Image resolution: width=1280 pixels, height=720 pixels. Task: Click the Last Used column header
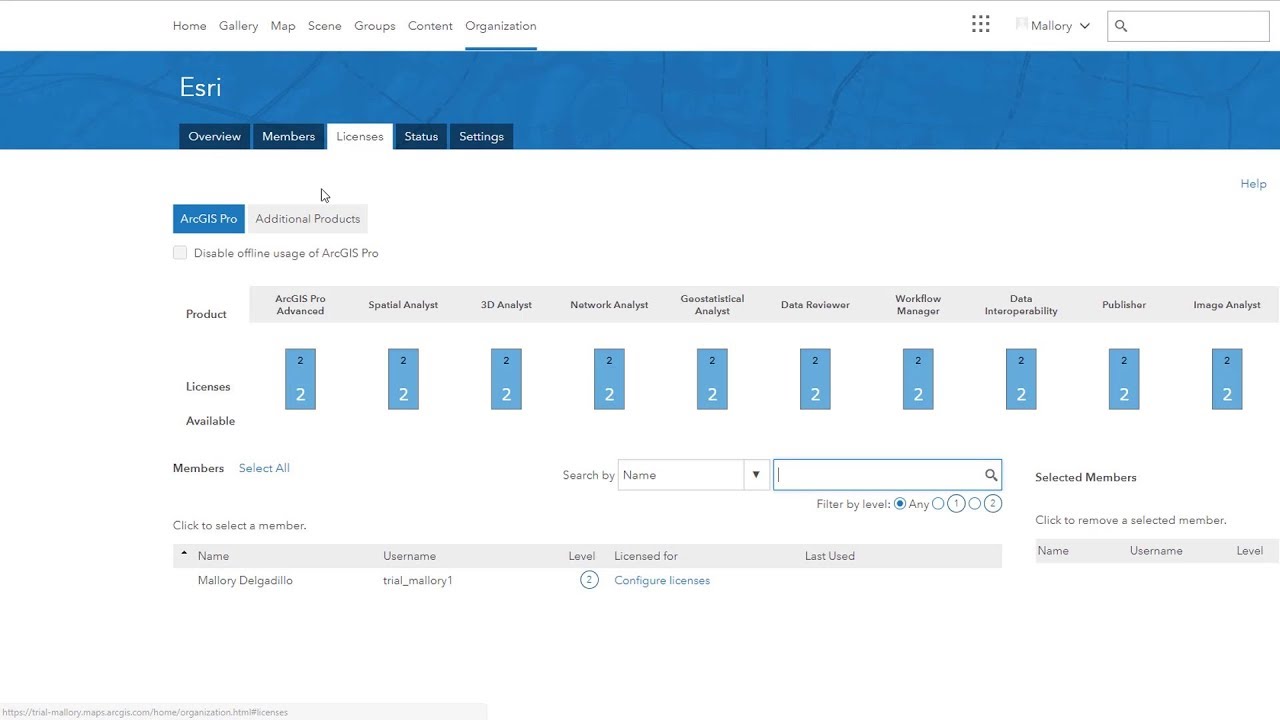click(x=830, y=556)
